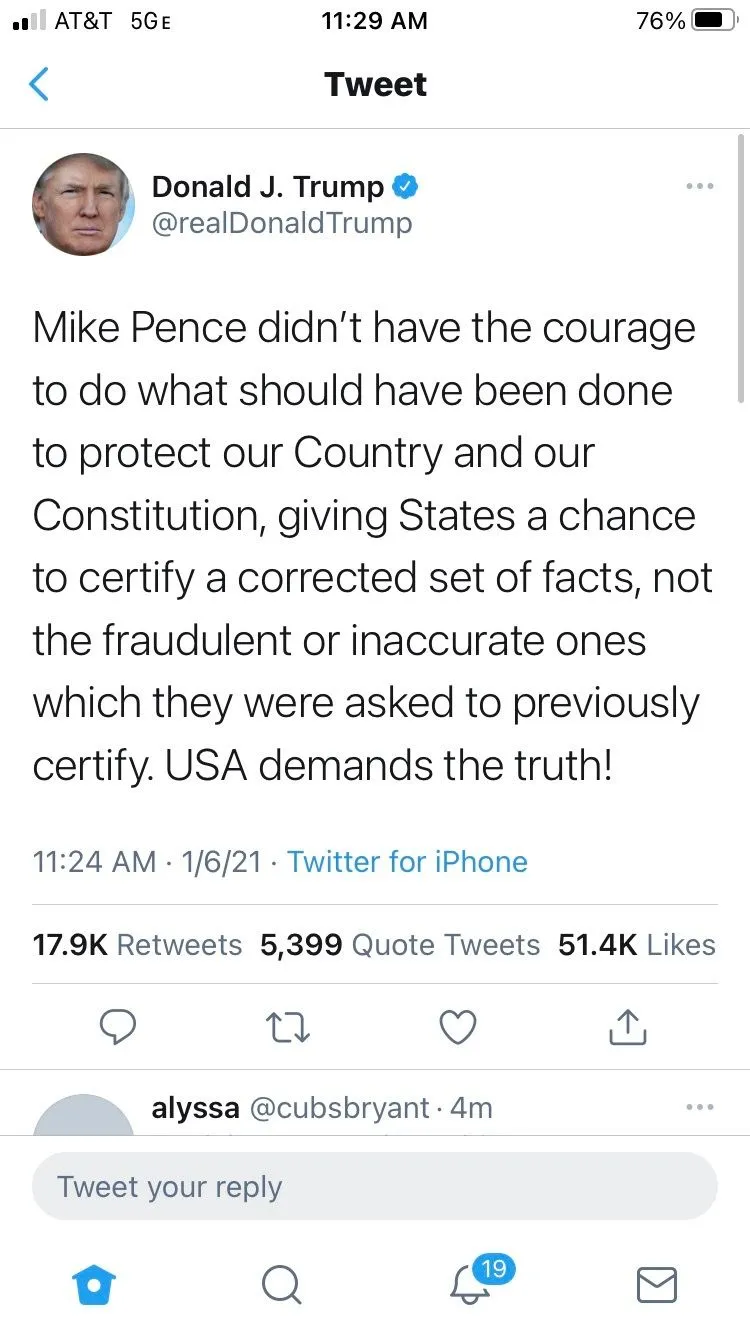Open more options on Trump's tweet
This screenshot has height=1334, width=750.
pyautogui.click(x=699, y=186)
